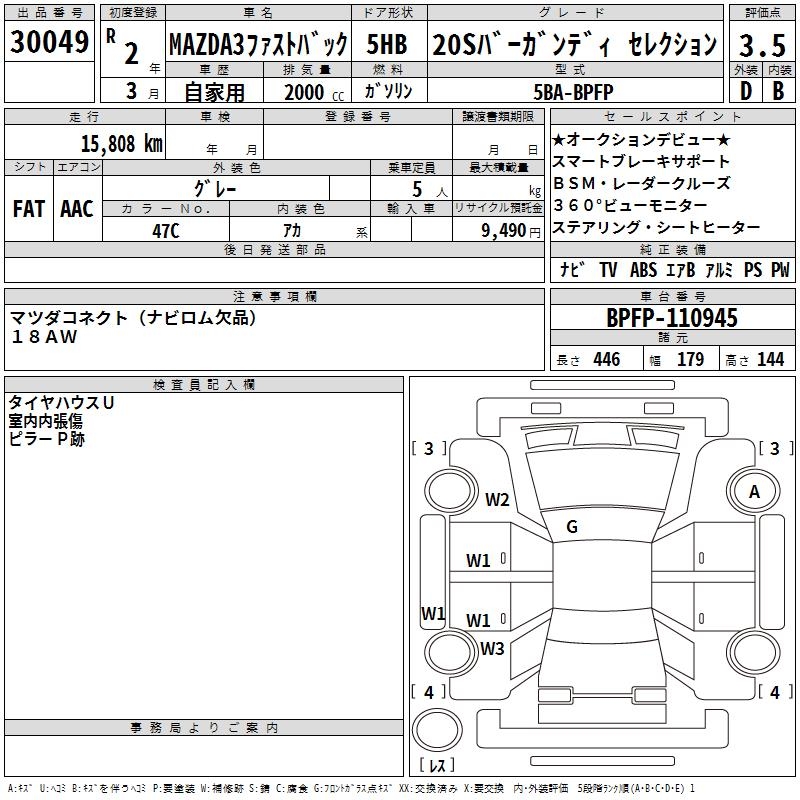Click sales point 360°ビューモニター
The width and height of the screenshot is (800, 800).
pyautogui.click(x=630, y=205)
